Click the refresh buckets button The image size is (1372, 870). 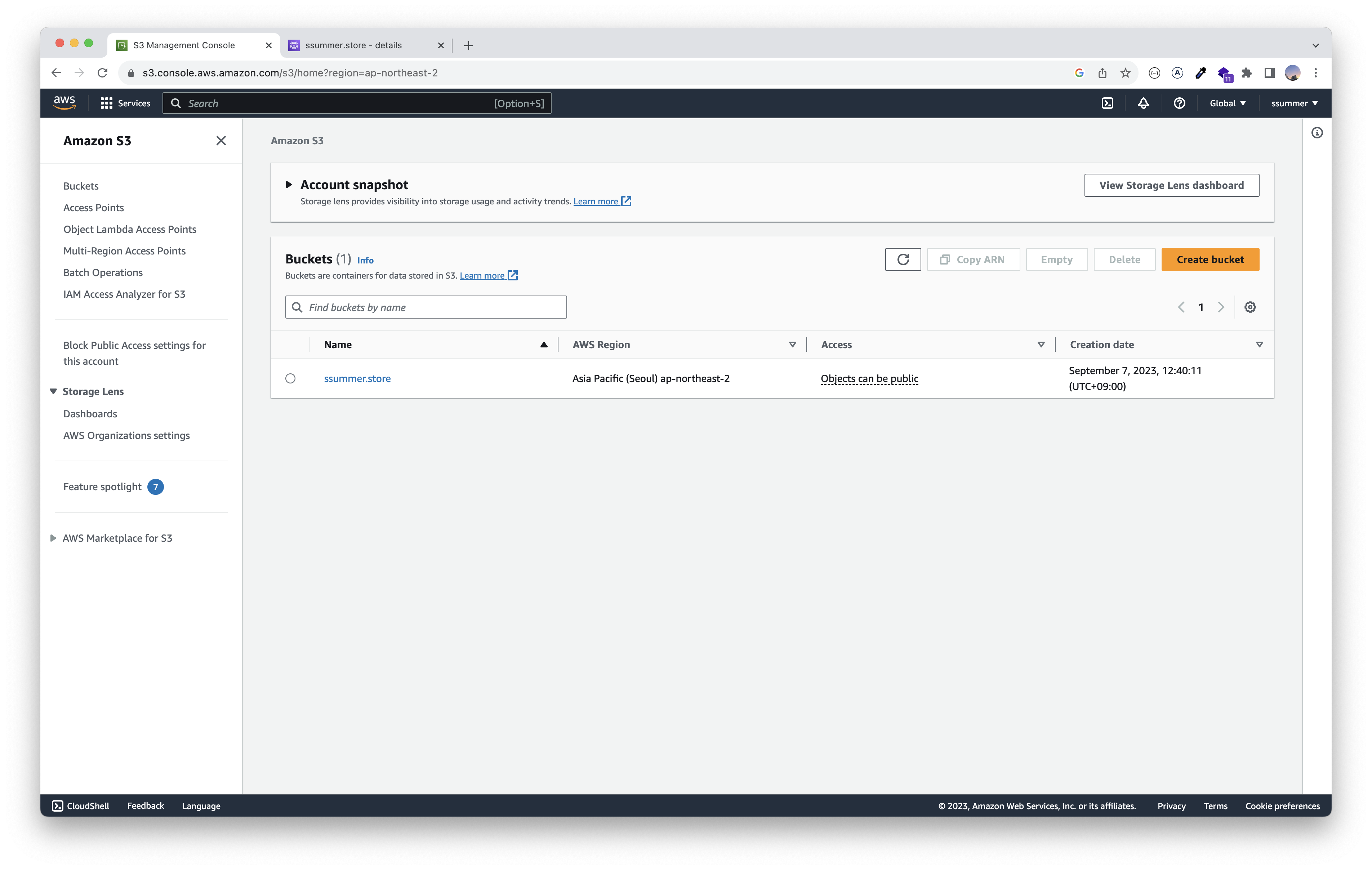903,259
